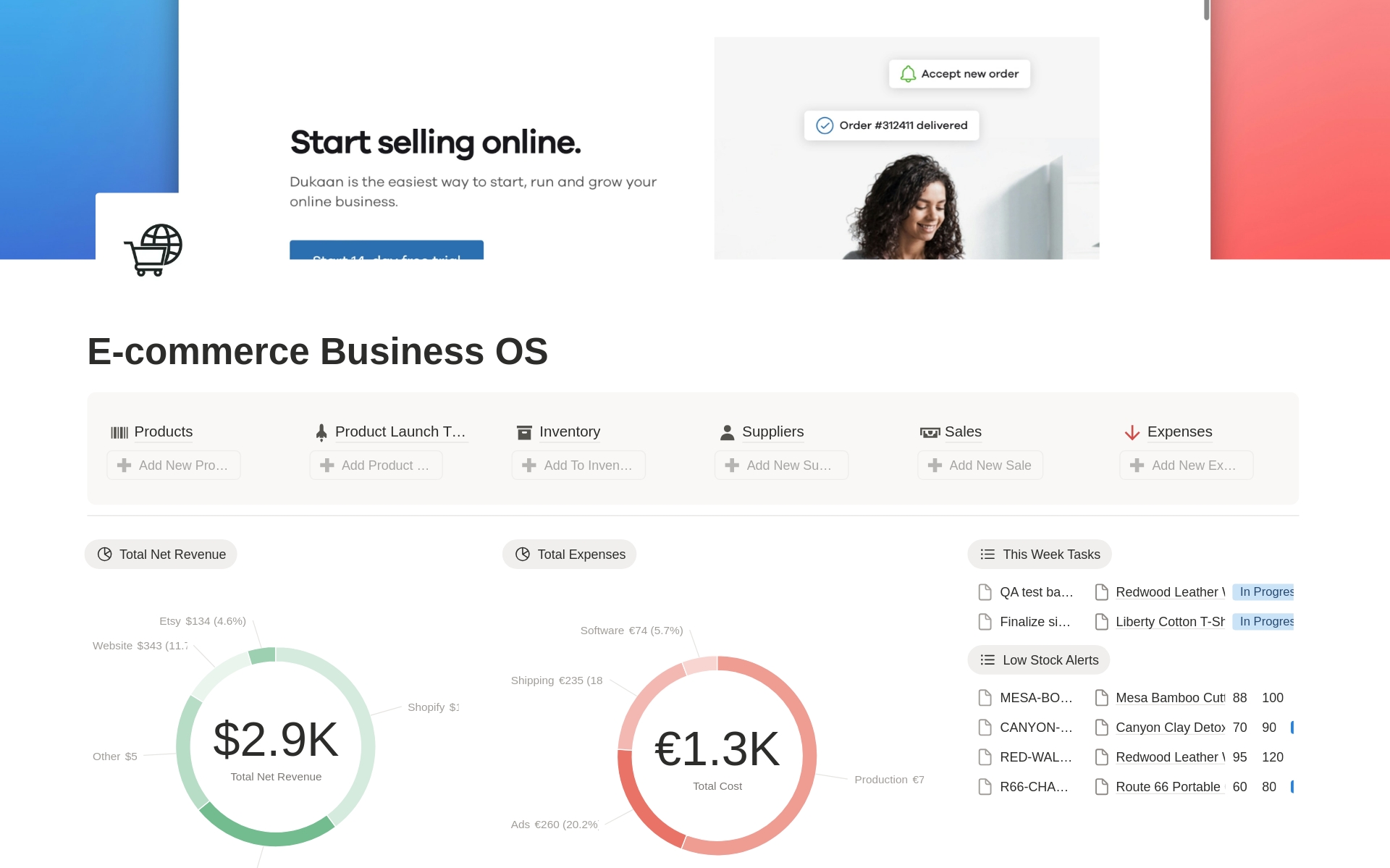Open the This Week Tasks view

(1040, 555)
